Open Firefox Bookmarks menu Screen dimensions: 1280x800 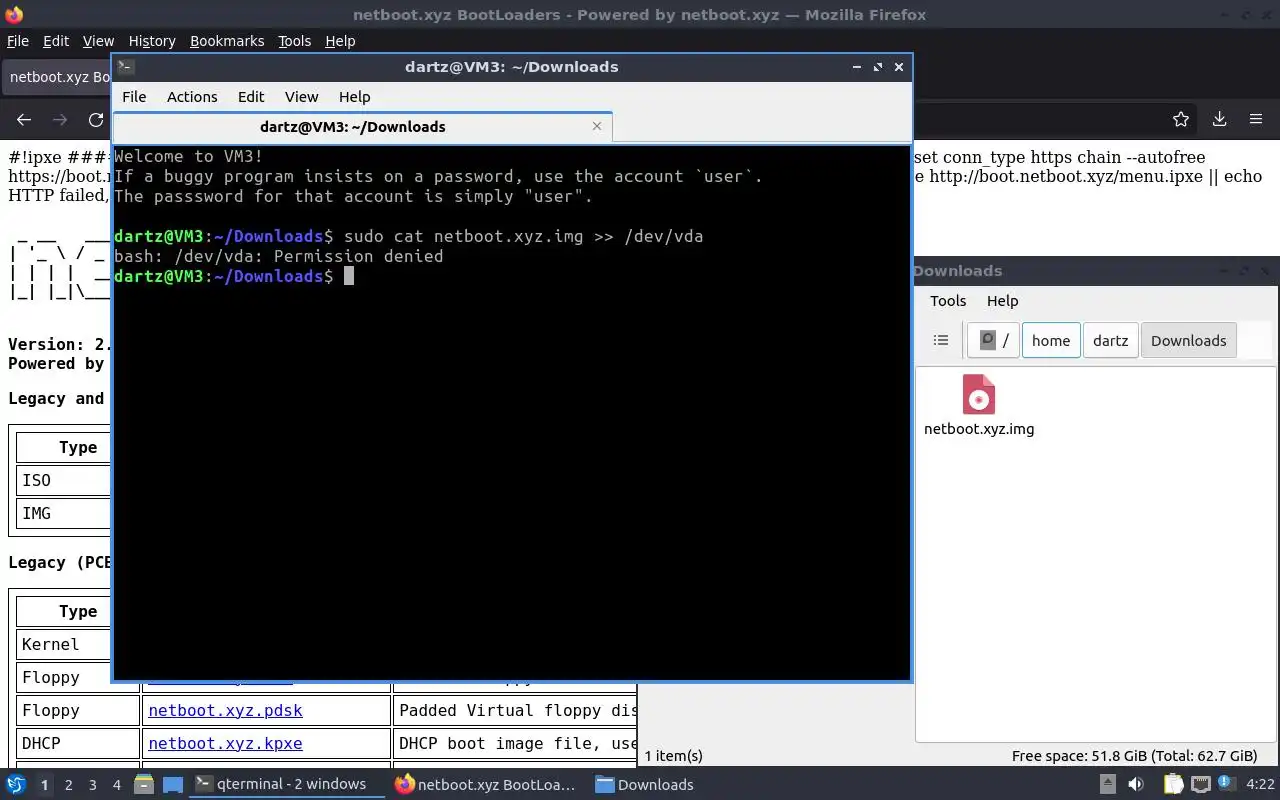click(x=227, y=41)
